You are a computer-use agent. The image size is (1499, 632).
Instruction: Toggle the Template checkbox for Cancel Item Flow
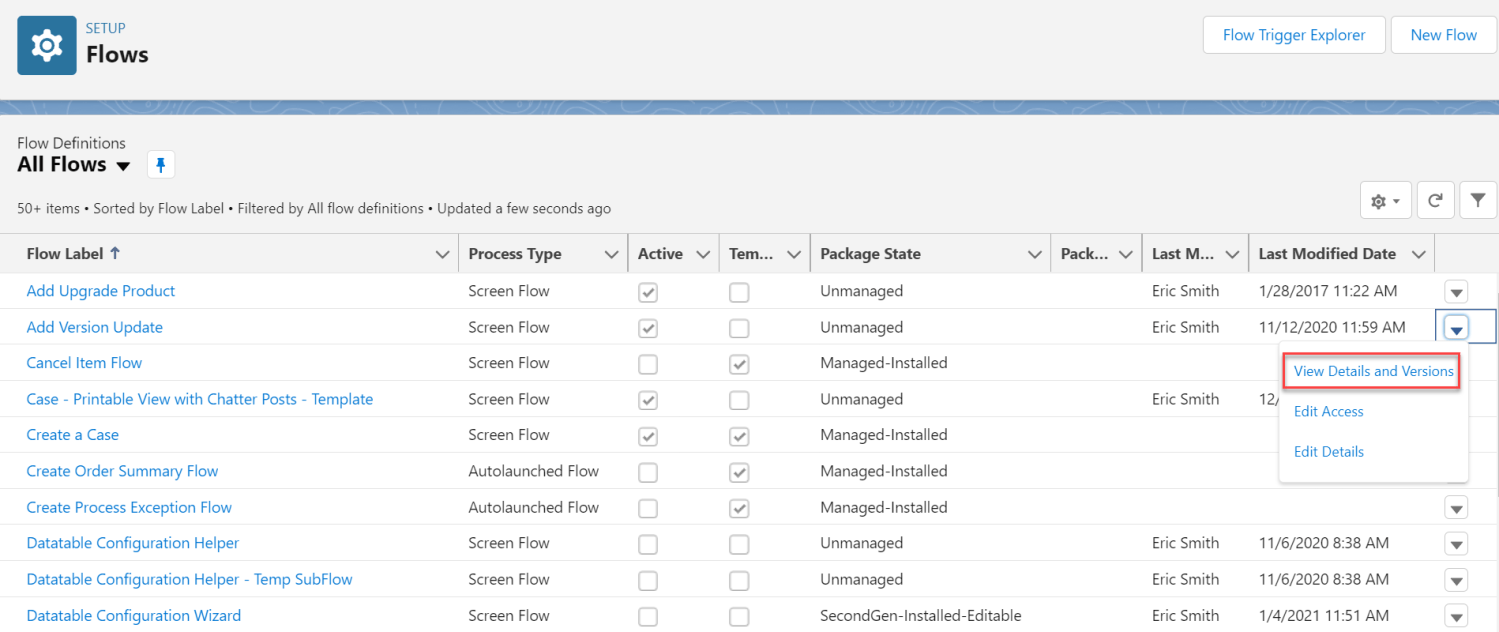(739, 364)
